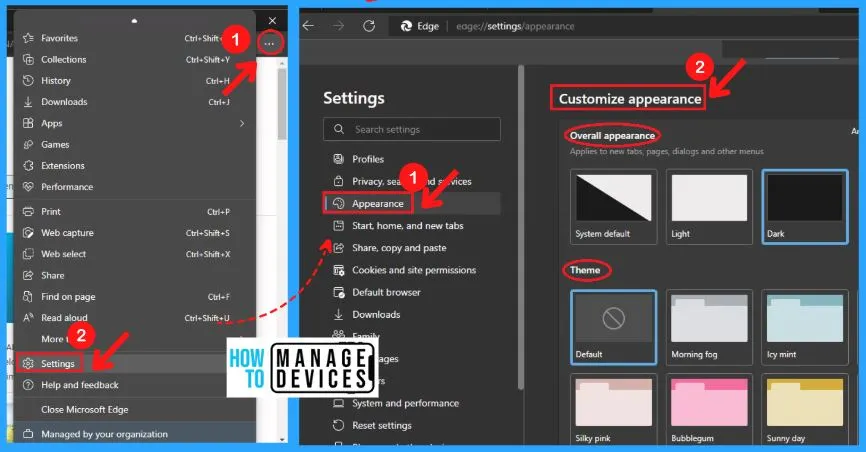Image resolution: width=866 pixels, height=452 pixels.
Task: Click the edge://settings/appearance address field
Action: (x=515, y=26)
